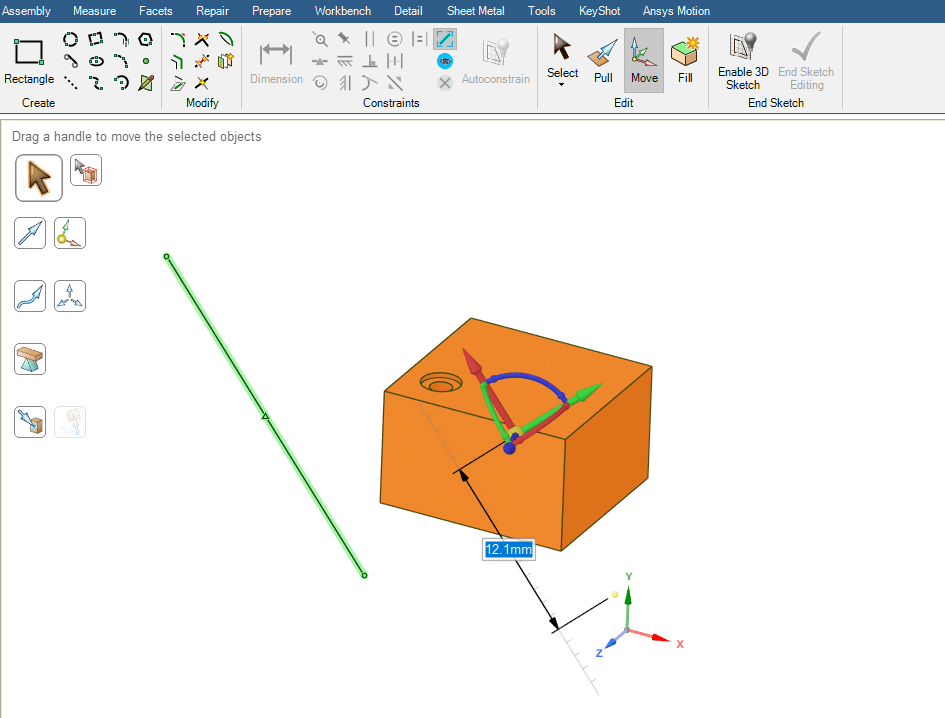The height and width of the screenshot is (718, 945).
Task: Open the Workbench ribbon tab
Action: click(342, 11)
